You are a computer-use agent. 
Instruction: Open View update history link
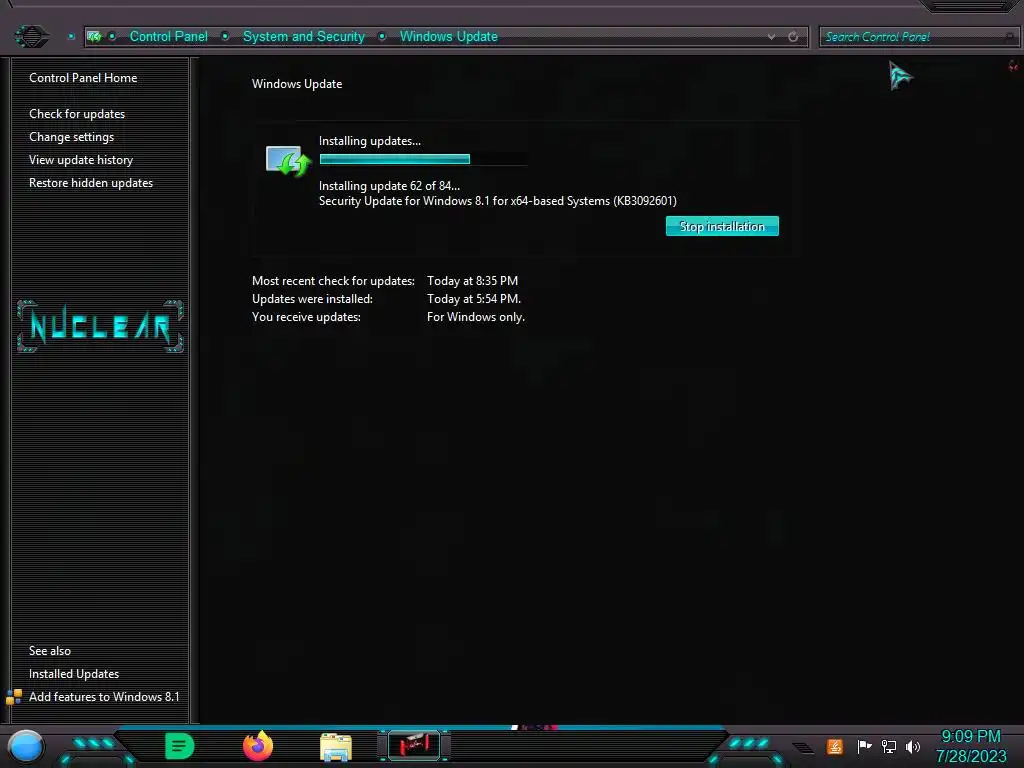81,160
